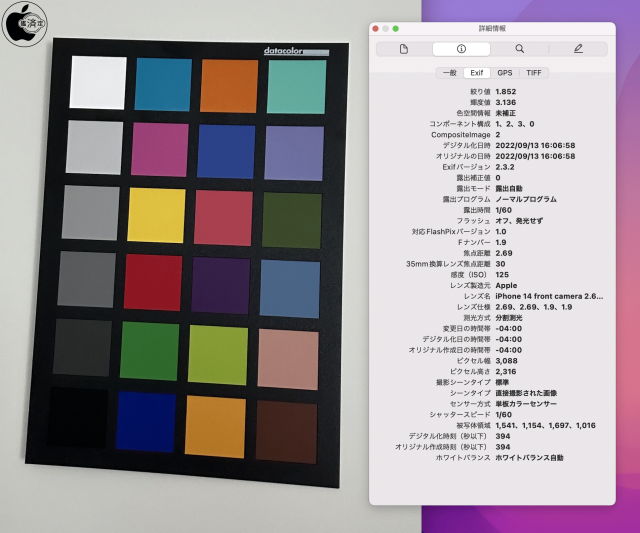Click the オリジナルの日時 date value
The width and height of the screenshot is (640, 533).
535,156
